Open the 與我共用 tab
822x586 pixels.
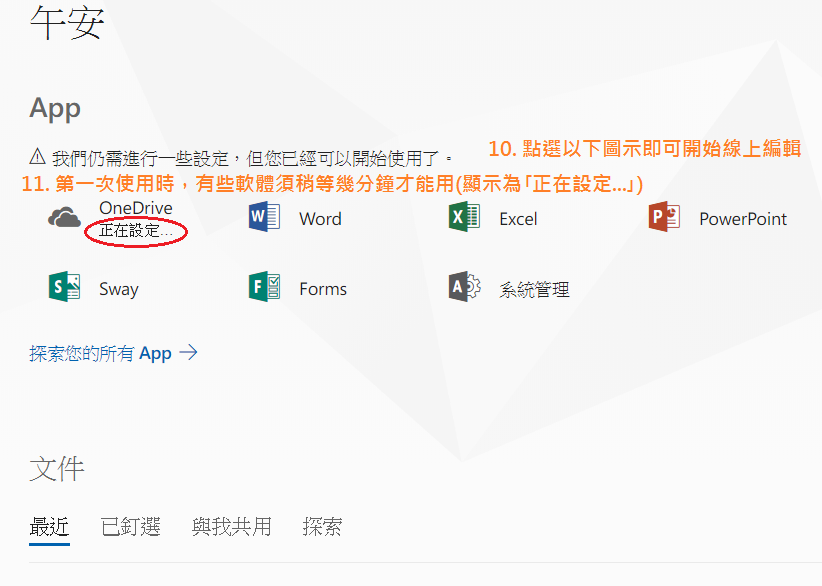(x=232, y=527)
